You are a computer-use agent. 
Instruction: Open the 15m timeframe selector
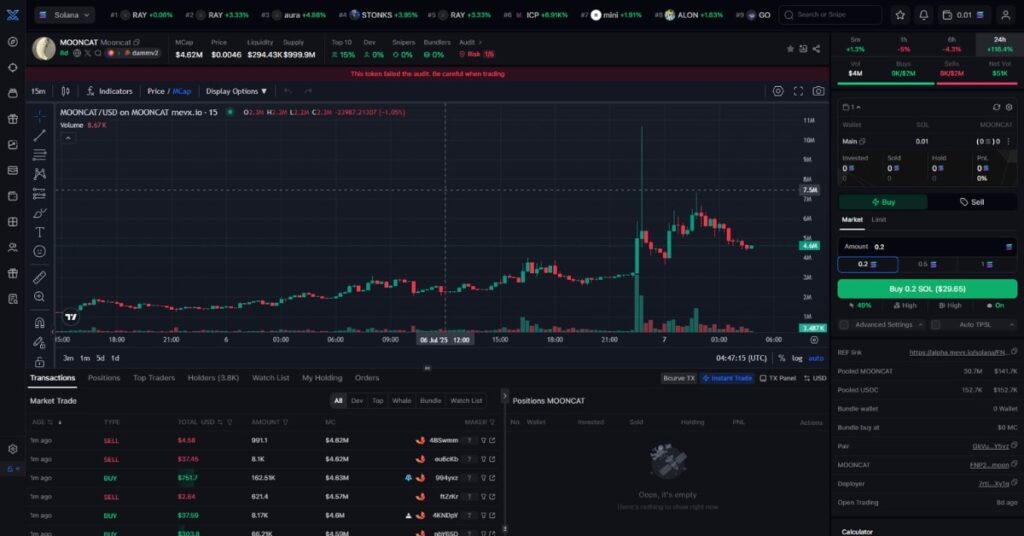(39, 91)
